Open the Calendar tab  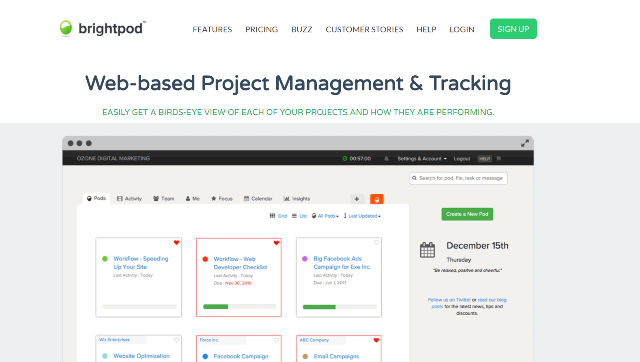pos(258,199)
